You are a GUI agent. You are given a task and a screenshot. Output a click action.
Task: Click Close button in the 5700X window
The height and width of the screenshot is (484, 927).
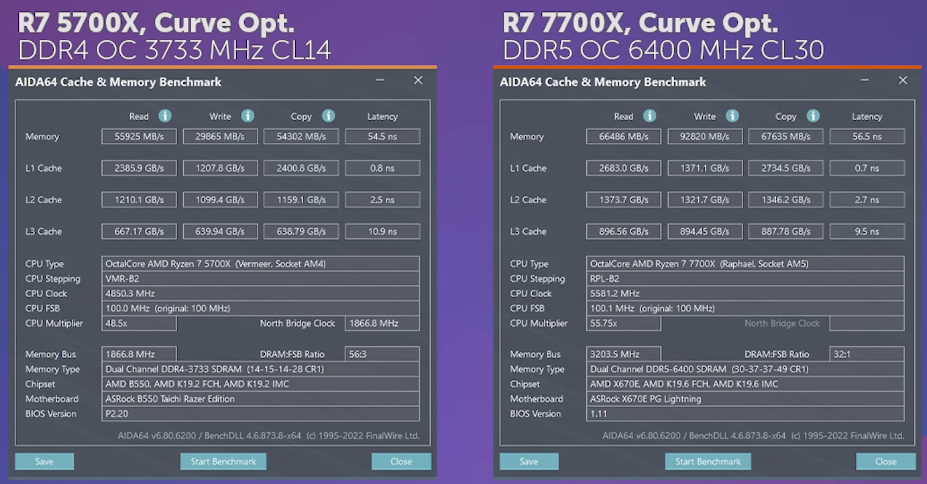pyautogui.click(x=401, y=462)
